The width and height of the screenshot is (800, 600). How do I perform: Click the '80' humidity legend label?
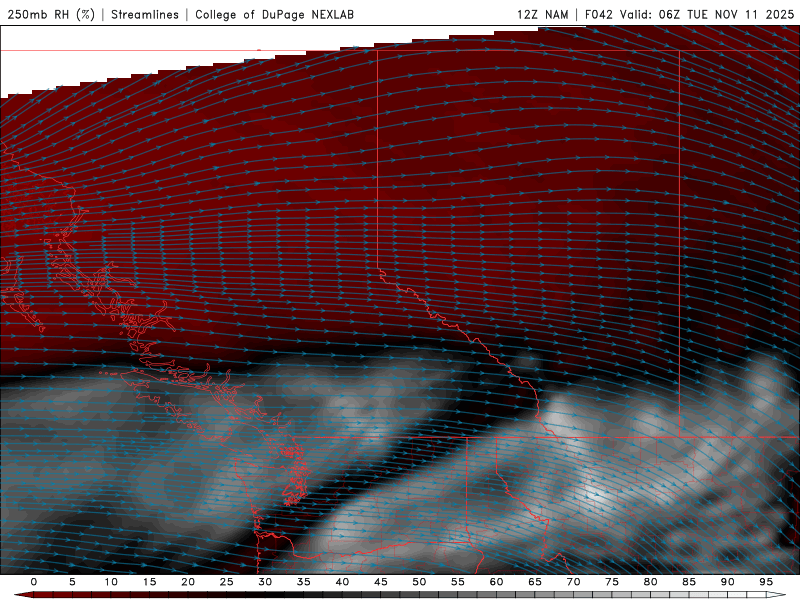pyautogui.click(x=650, y=582)
